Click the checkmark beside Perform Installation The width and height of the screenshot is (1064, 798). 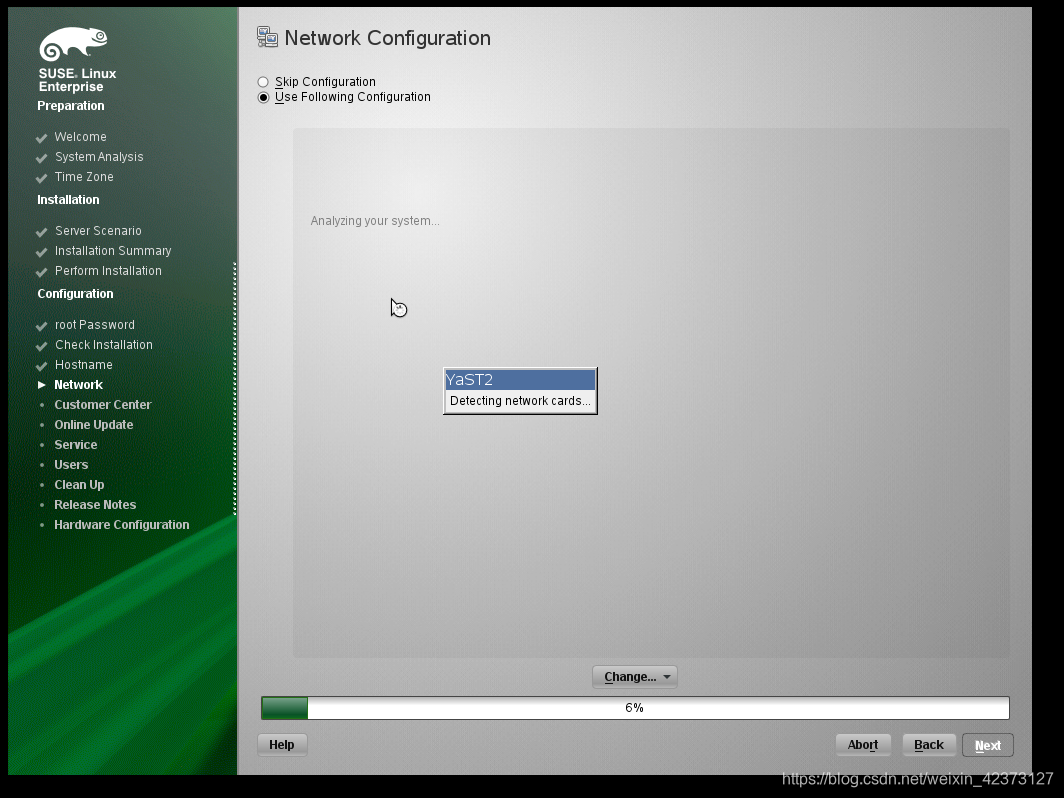[41, 271]
